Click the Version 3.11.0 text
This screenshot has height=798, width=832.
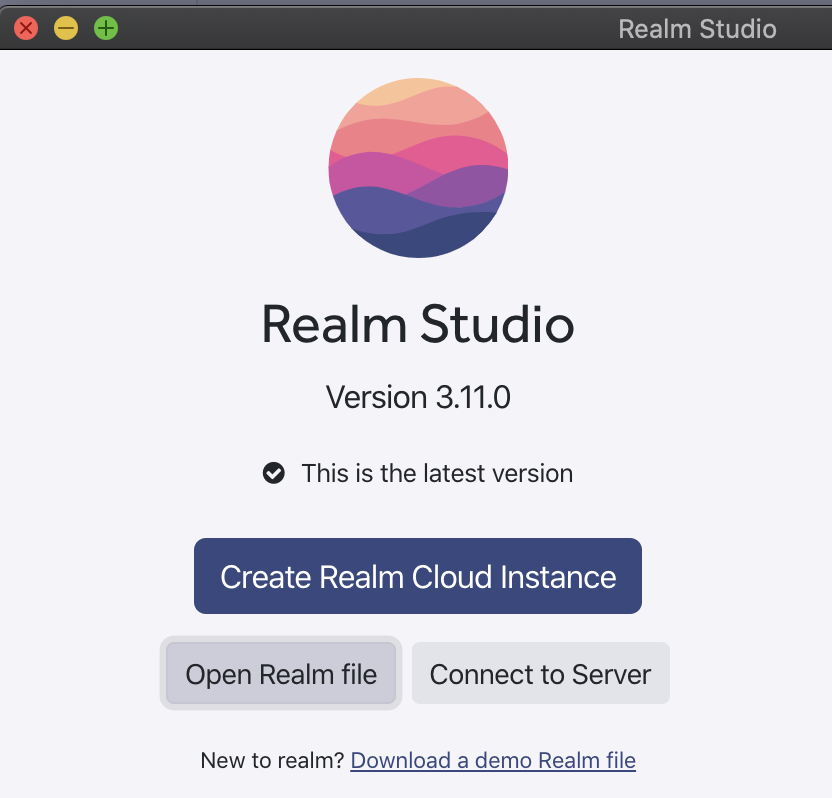[x=418, y=397]
